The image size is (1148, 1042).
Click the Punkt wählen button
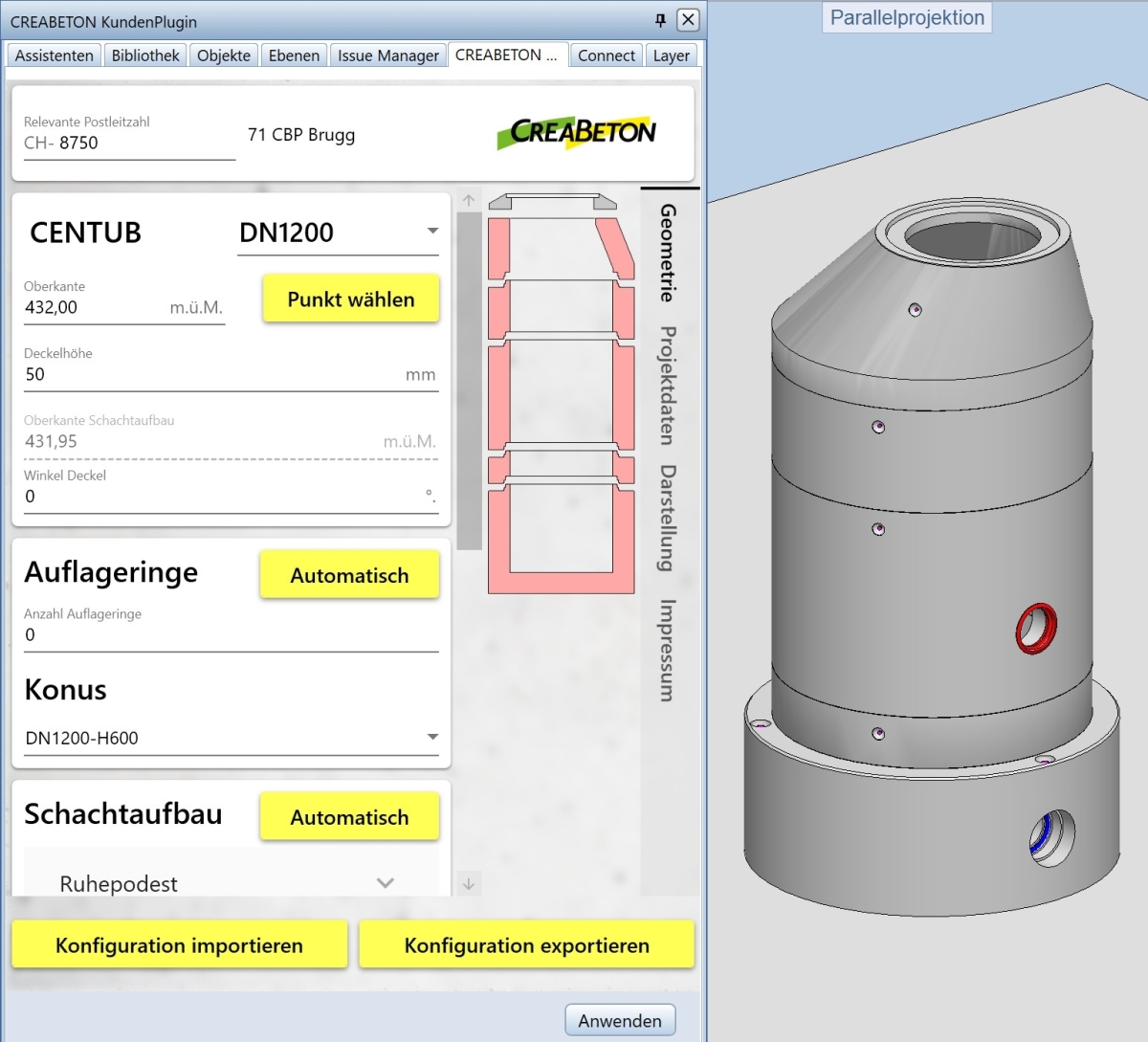click(351, 299)
